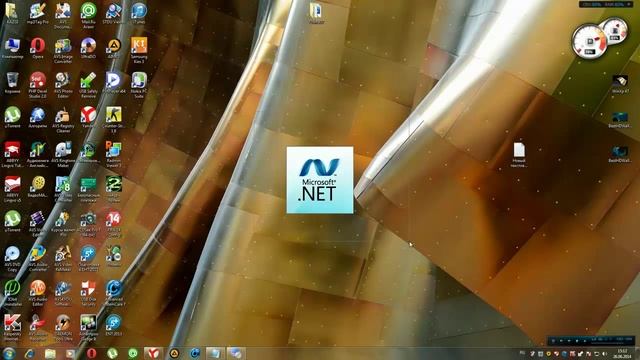
Task: Select the Компьютер desktop icon
Action: [12, 48]
